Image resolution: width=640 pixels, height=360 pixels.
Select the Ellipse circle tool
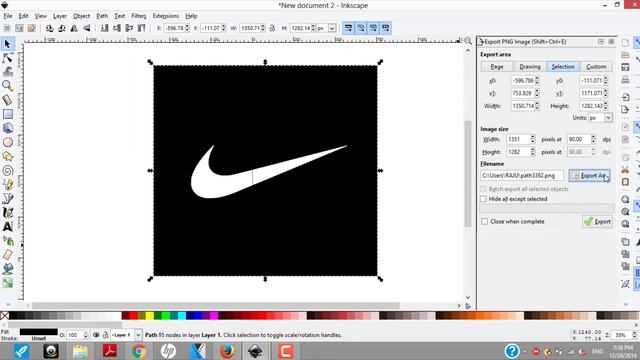pyautogui.click(x=7, y=142)
